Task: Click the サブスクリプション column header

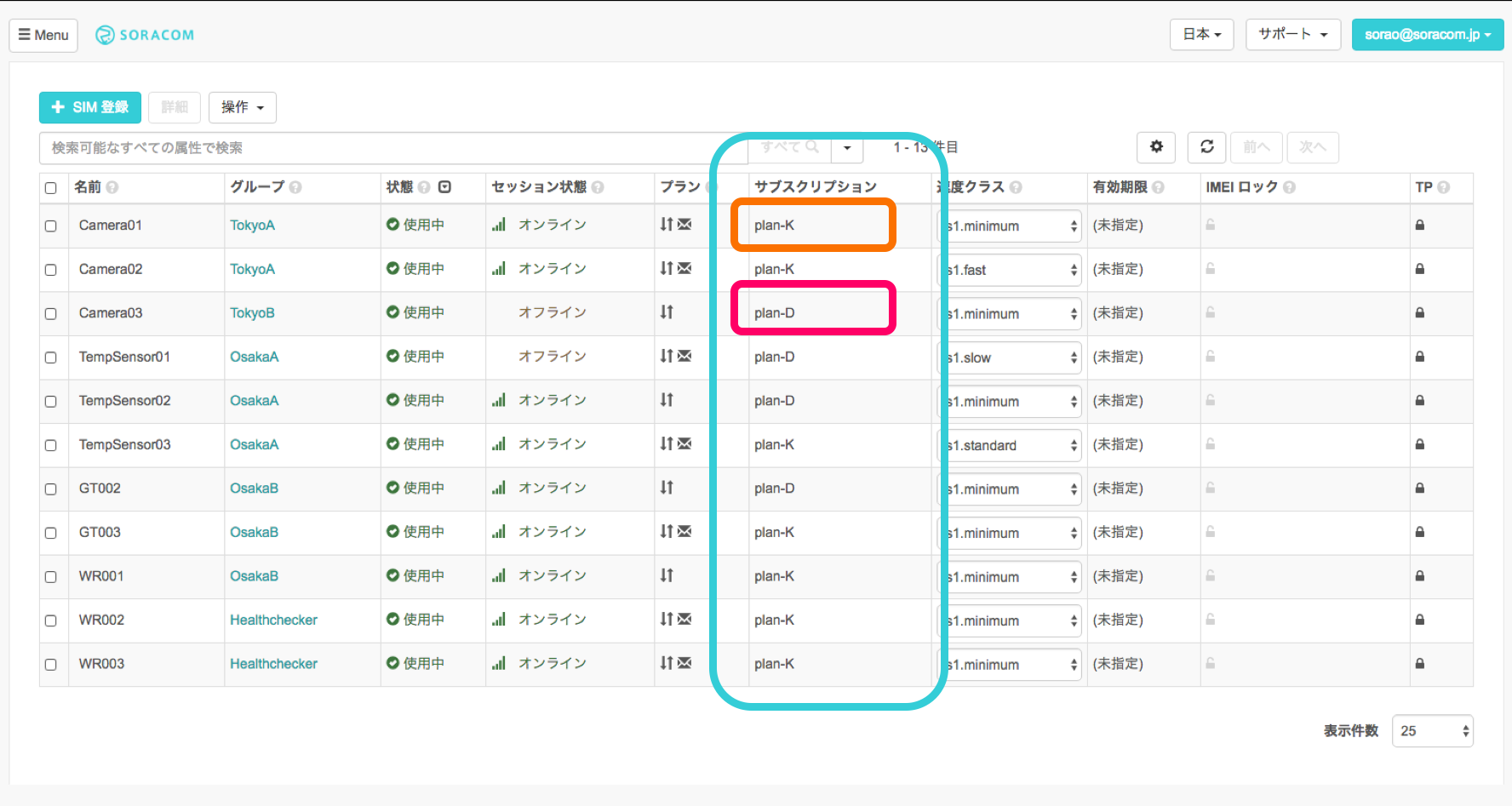Action: tap(816, 187)
